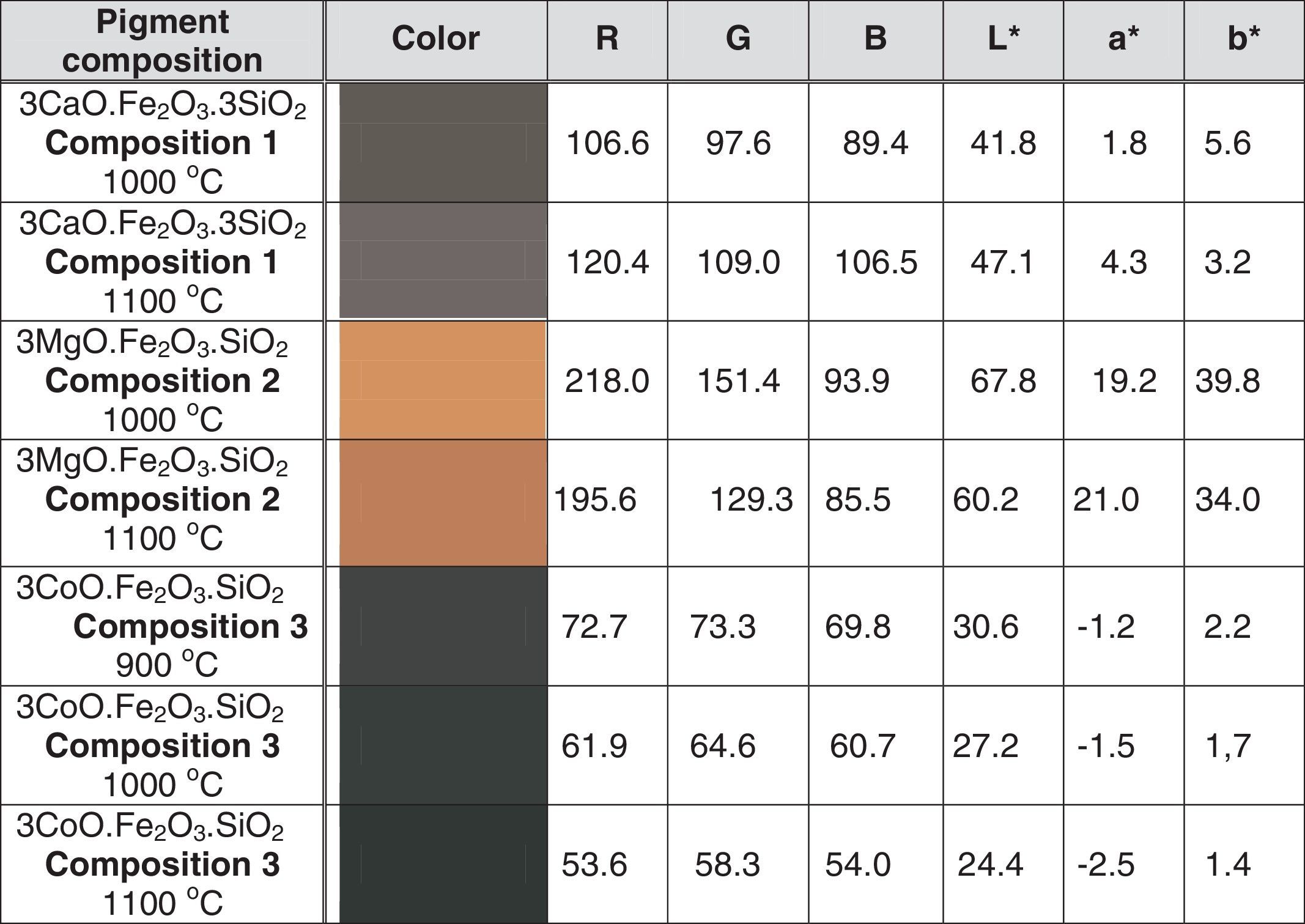Viewport: 1305px width, 924px height.
Task: Select the Composition 3 900 °C dark swatch
Action: pos(443,626)
